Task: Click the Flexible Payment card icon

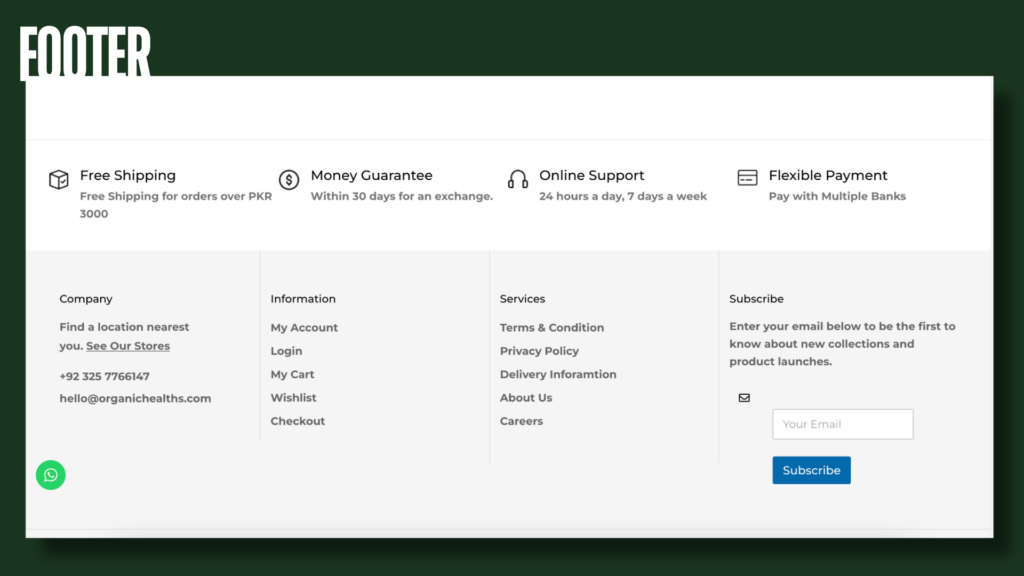Action: click(747, 178)
